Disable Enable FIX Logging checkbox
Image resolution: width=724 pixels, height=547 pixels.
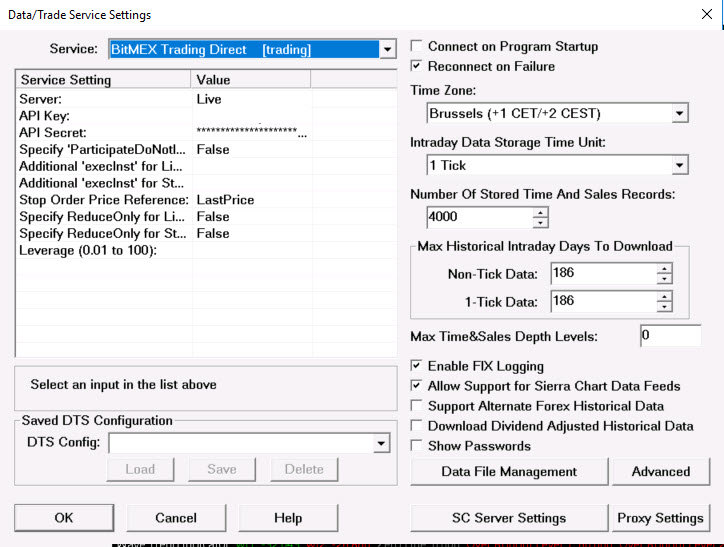click(416, 366)
